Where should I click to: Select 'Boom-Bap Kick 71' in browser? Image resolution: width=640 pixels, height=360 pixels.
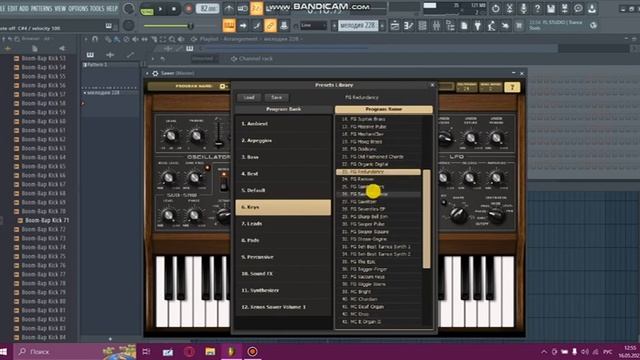point(47,220)
